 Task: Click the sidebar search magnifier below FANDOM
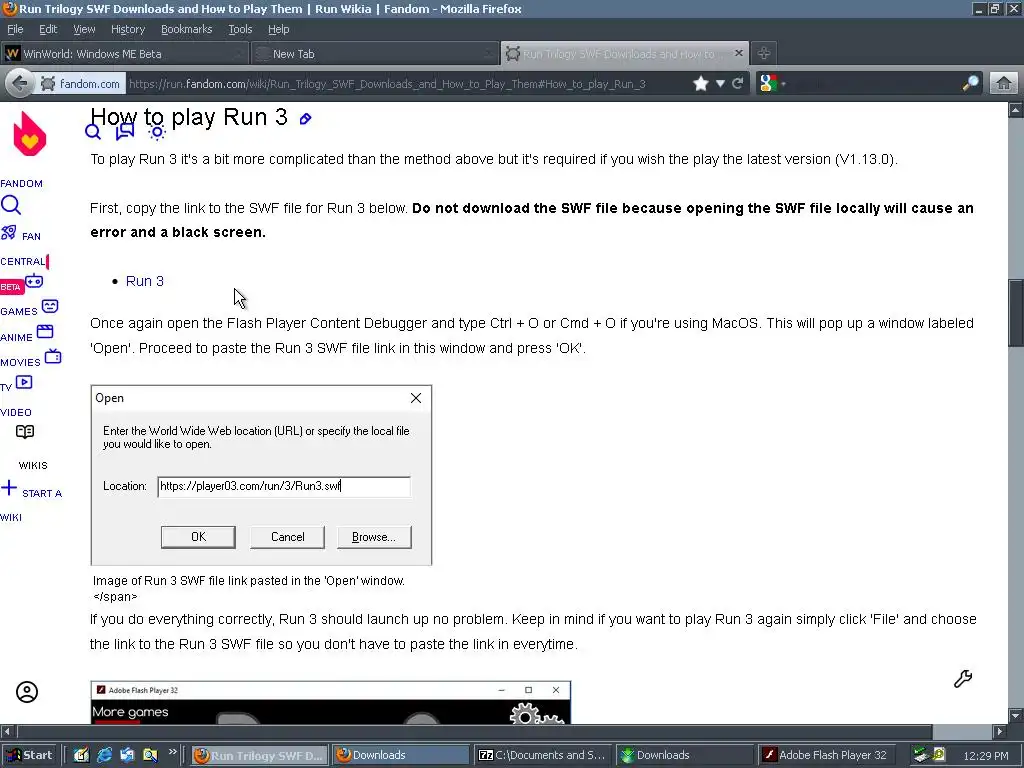point(11,205)
